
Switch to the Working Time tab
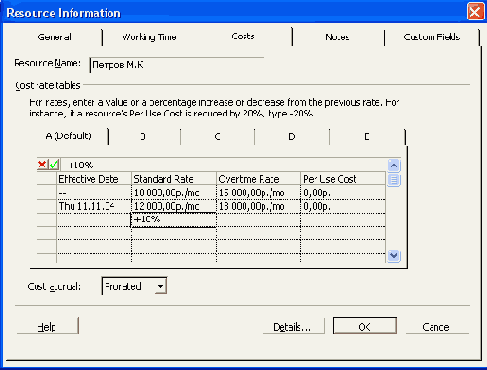click(149, 37)
